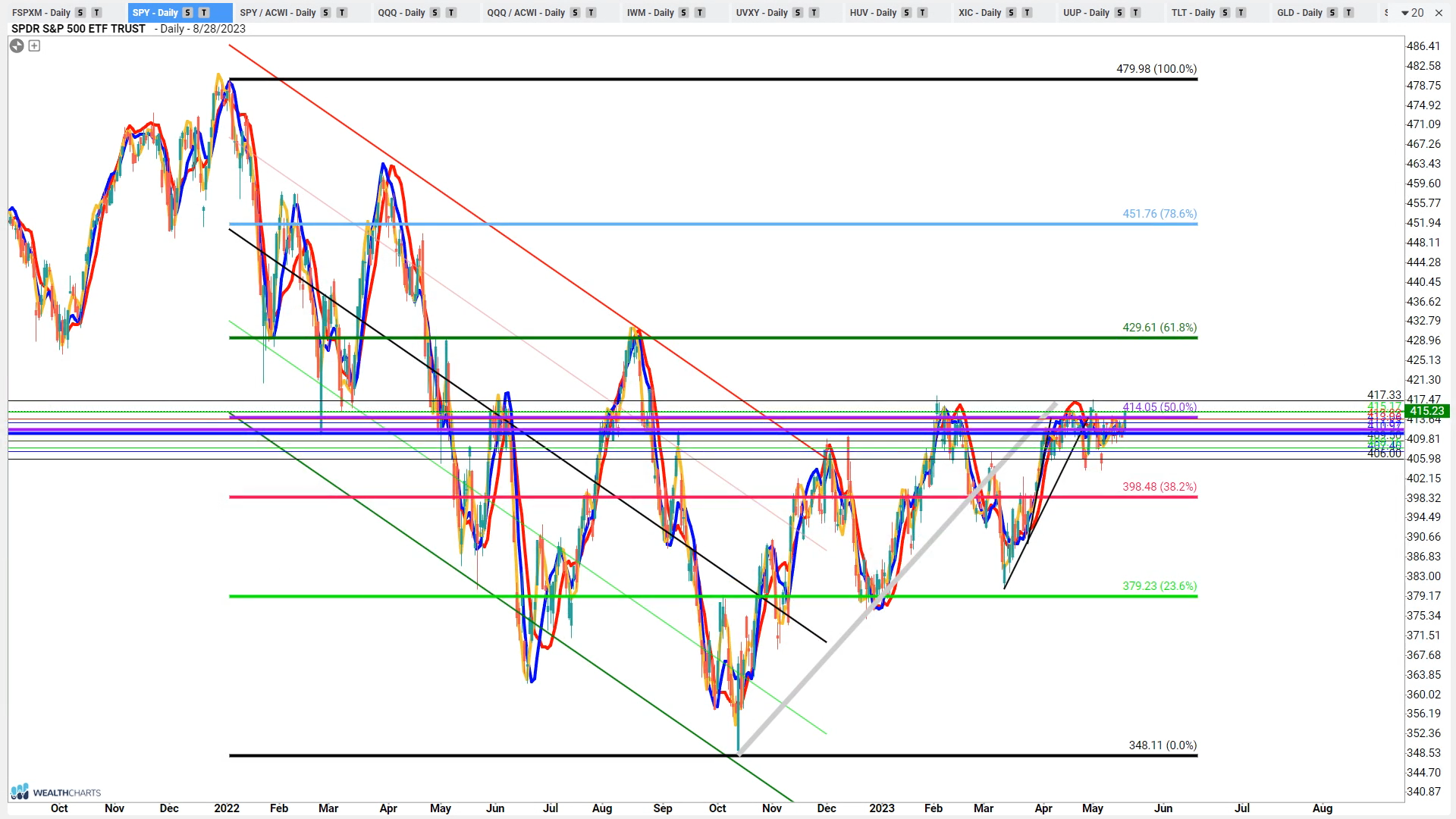1456x819 pixels.
Task: Click the T icon on FSPXM tab
Action: [96, 13]
